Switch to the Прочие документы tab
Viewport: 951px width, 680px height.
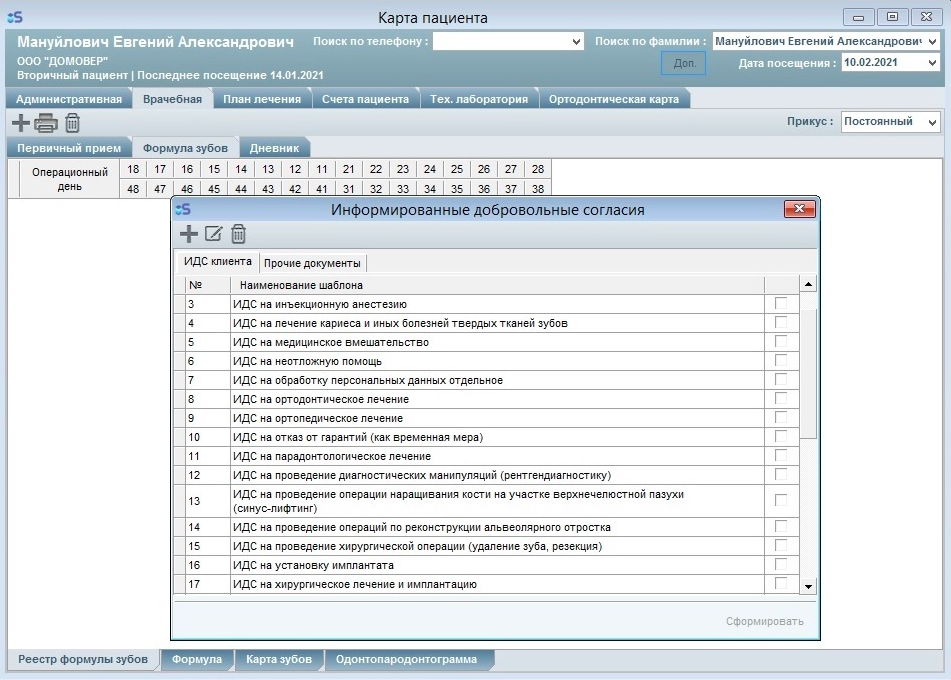312,263
